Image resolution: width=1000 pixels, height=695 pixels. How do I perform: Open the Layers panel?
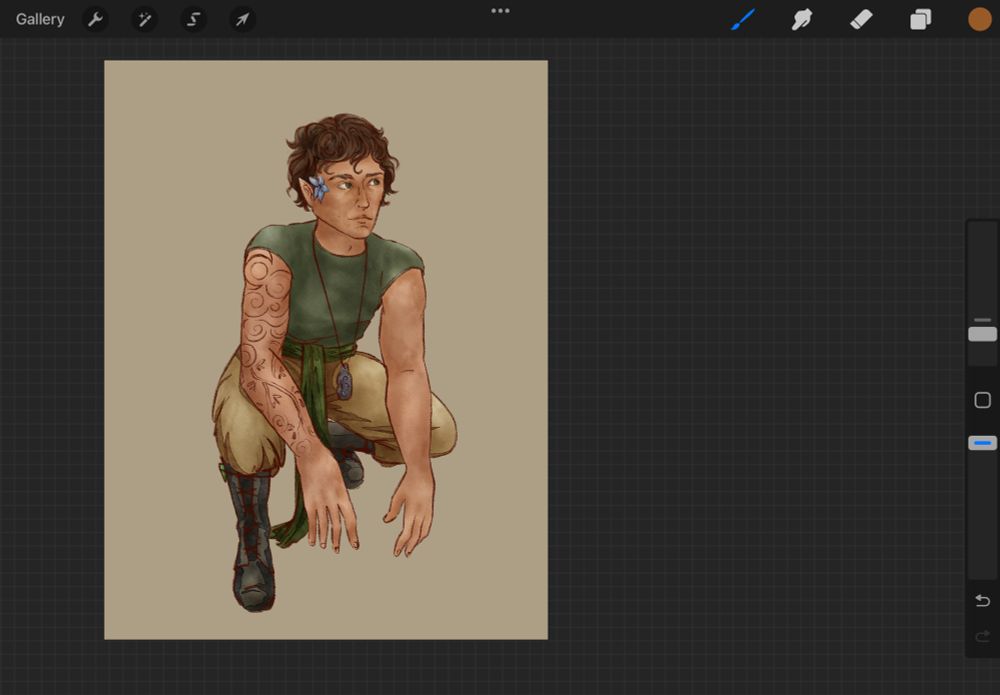click(920, 19)
